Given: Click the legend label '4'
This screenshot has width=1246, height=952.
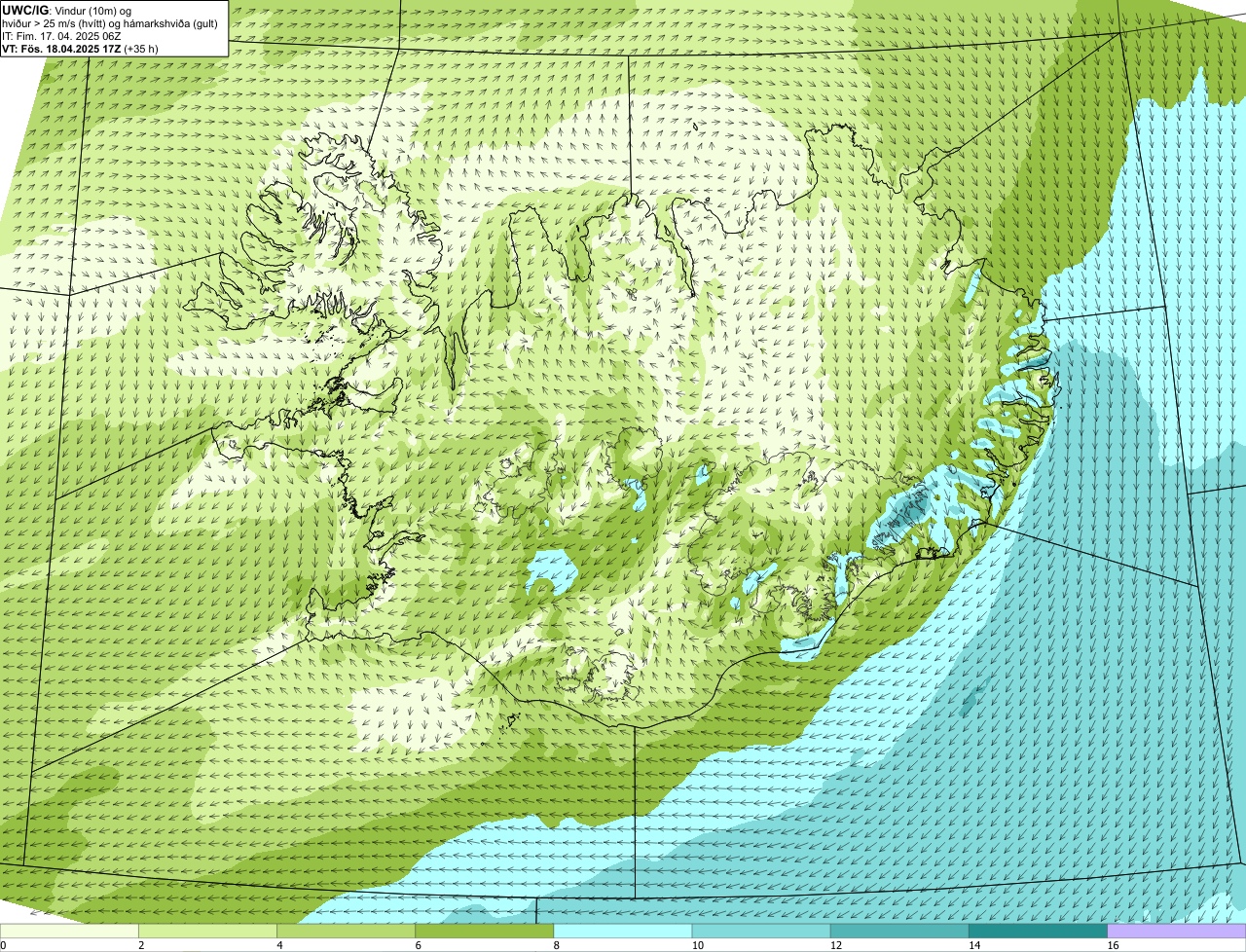Looking at the screenshot, I should click(279, 945).
